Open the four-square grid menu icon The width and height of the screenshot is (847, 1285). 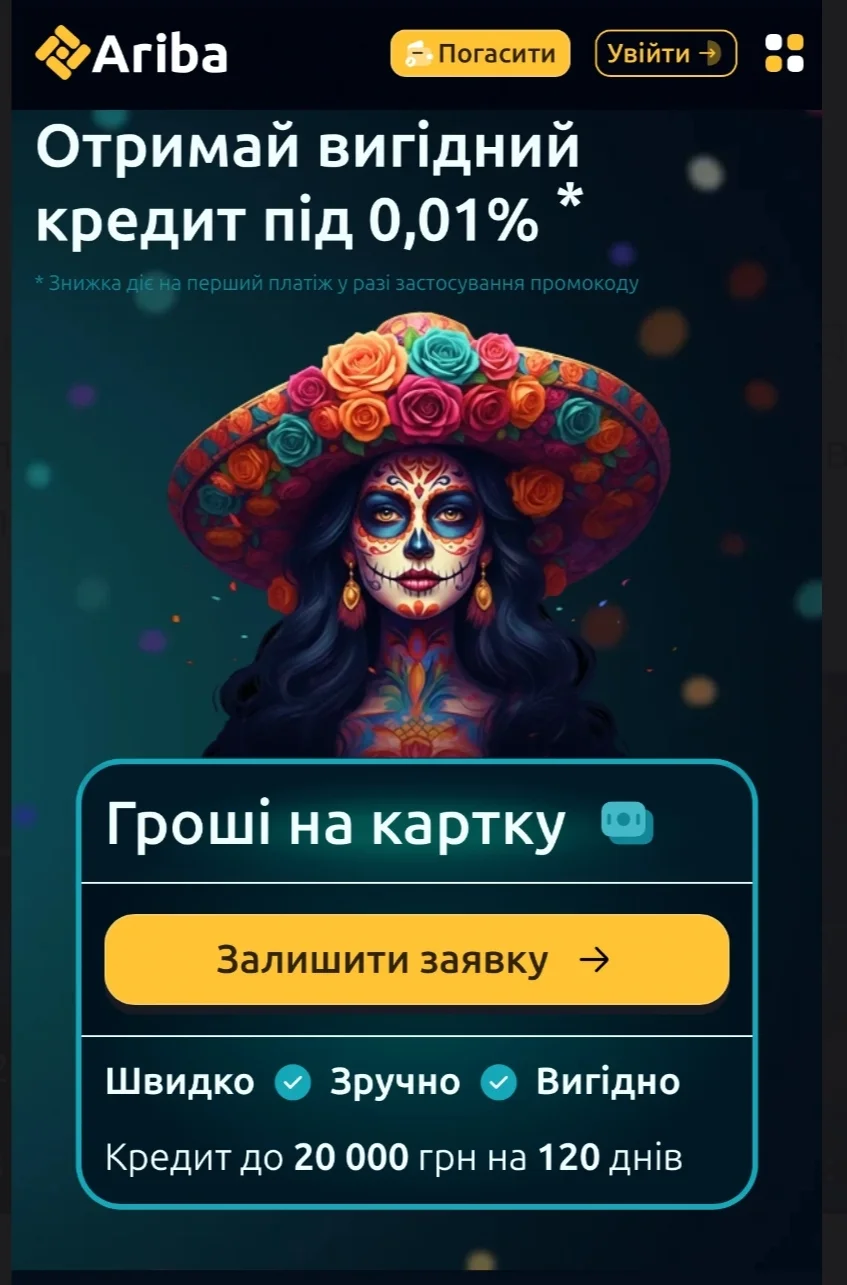(x=785, y=53)
